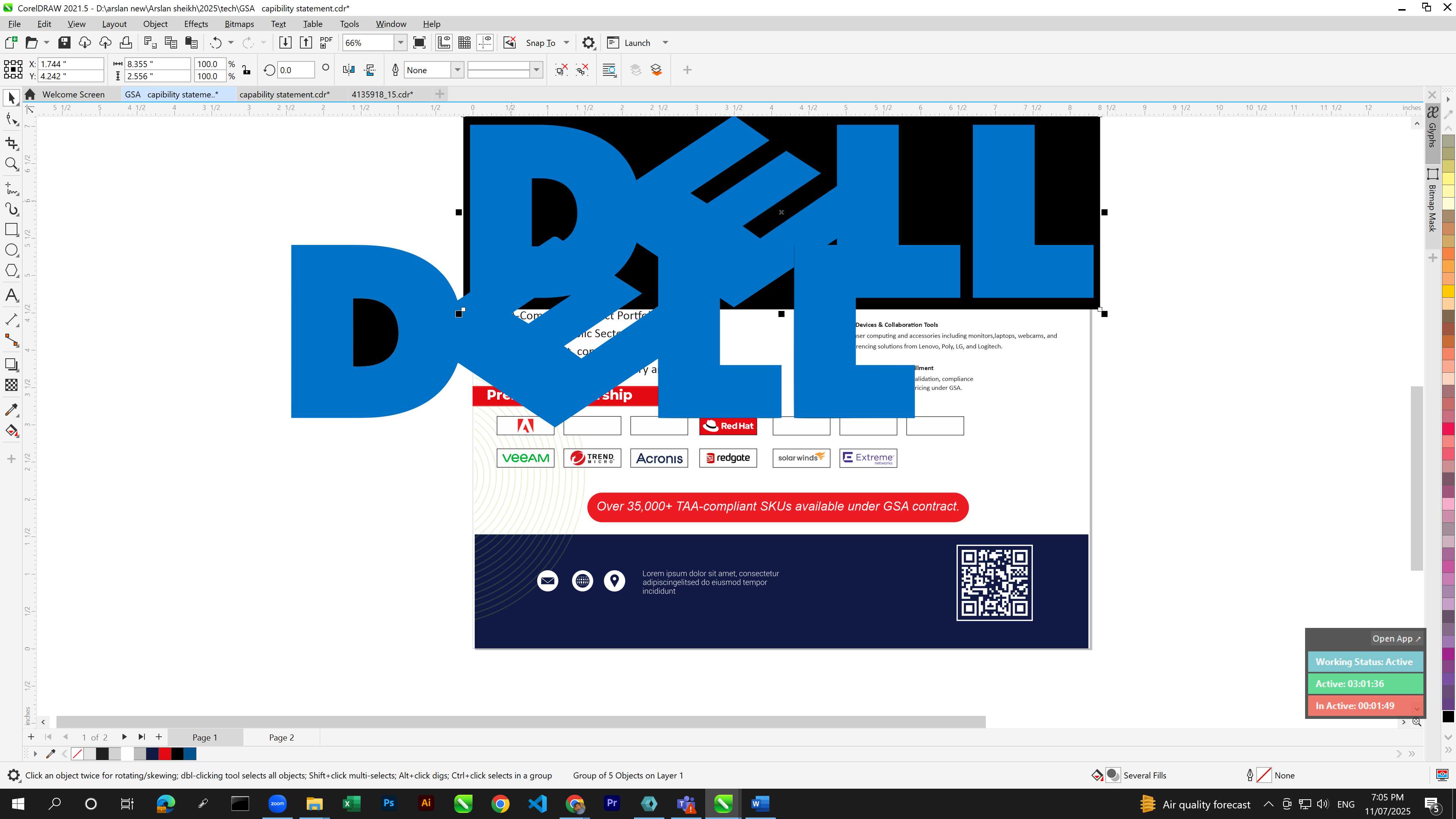The height and width of the screenshot is (819, 1456).
Task: Open the Welcome Screen tab
Action: pos(73,94)
